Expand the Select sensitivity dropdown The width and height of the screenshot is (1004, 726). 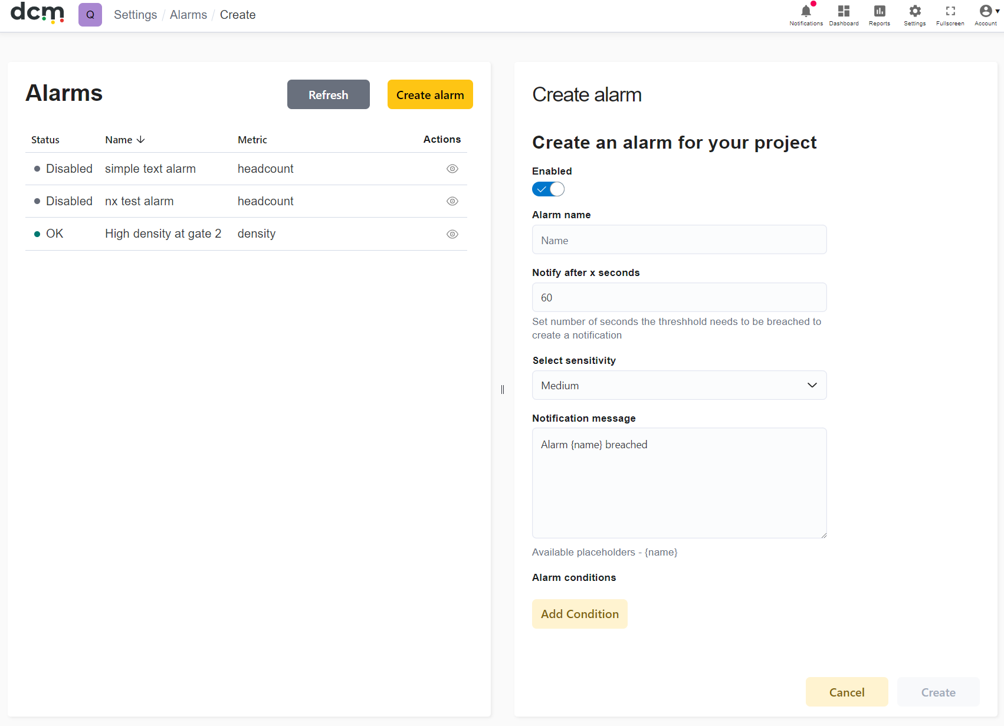pos(679,385)
